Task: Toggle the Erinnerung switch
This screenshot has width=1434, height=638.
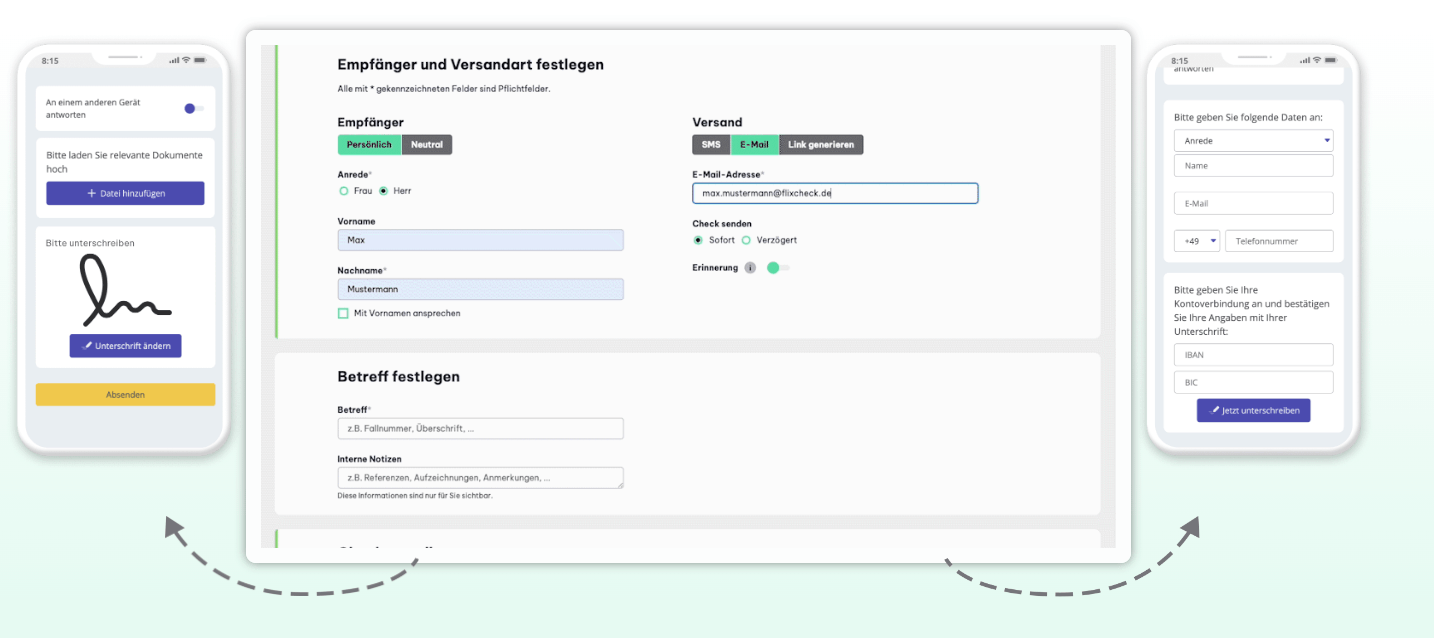Action: (777, 268)
